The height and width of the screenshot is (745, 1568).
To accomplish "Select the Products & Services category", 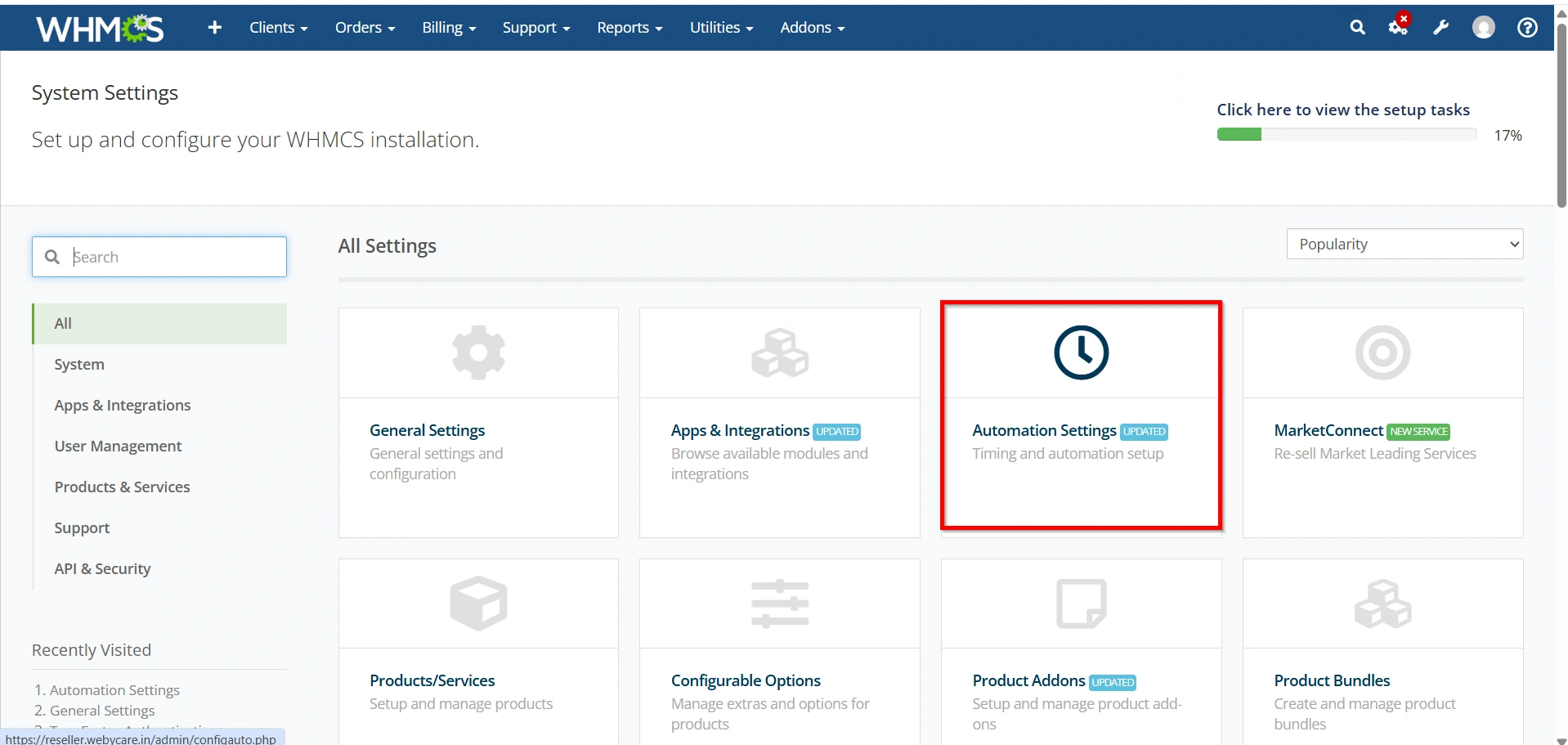I will [159, 487].
